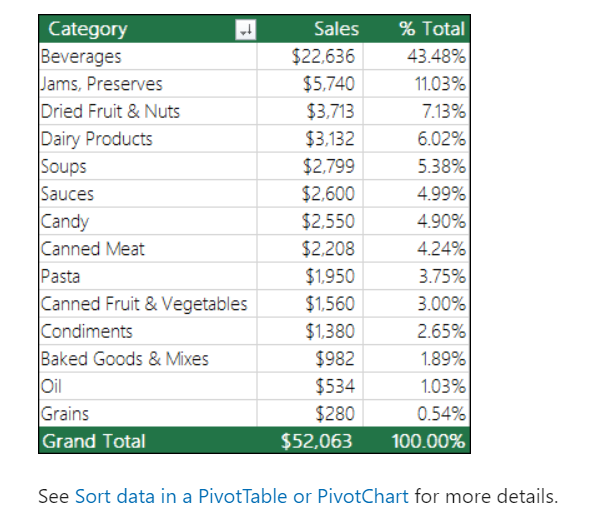Click the Dairy Products sales value $3,132
Image resolution: width=594 pixels, height=512 pixels.
click(310, 139)
